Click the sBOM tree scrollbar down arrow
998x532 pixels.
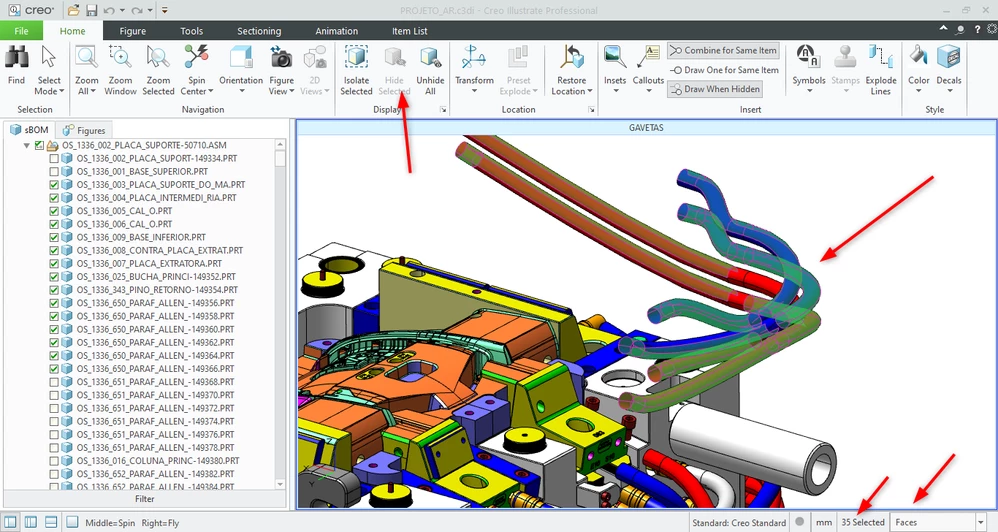pyautogui.click(x=280, y=484)
